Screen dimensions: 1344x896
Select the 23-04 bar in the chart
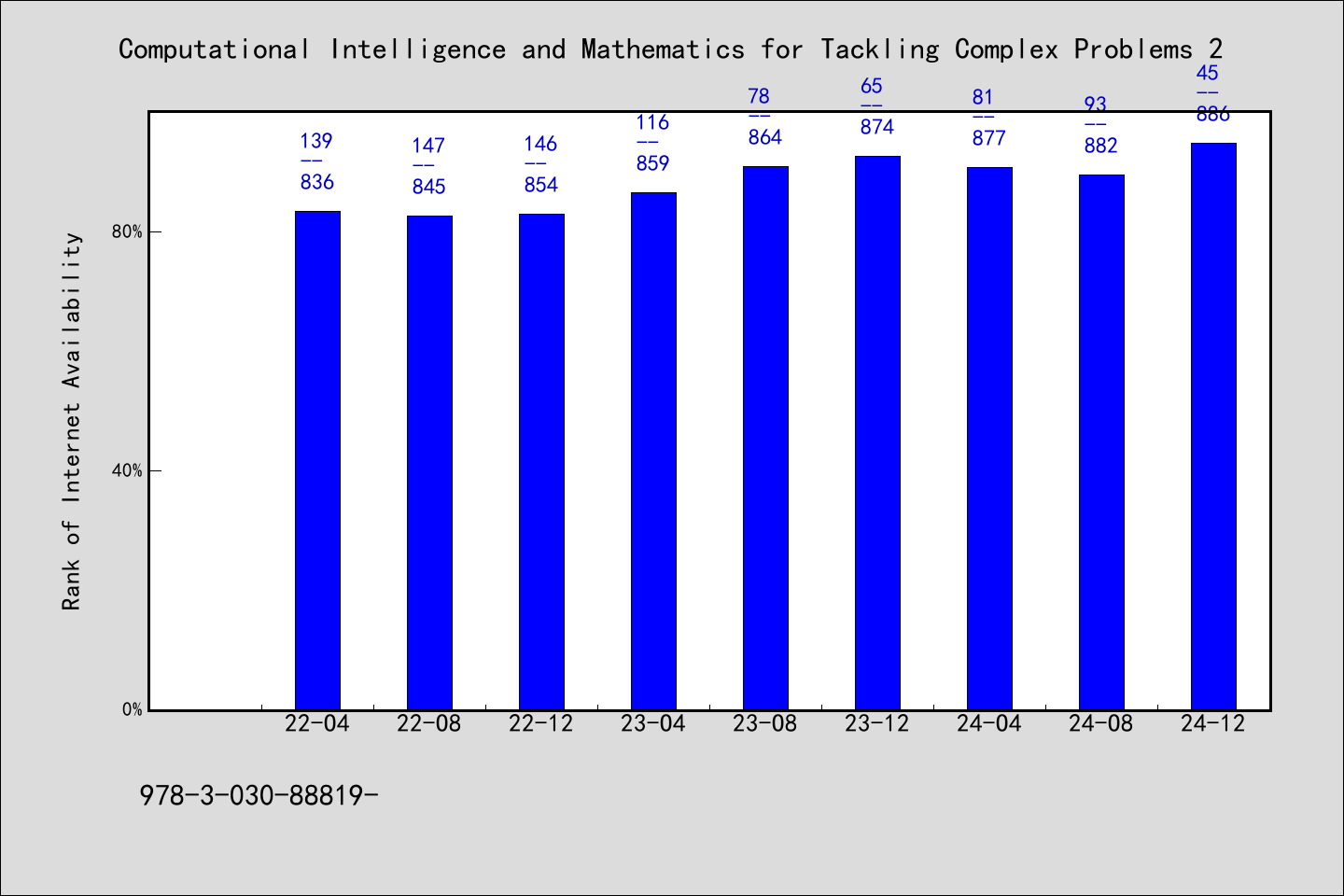coord(653,451)
